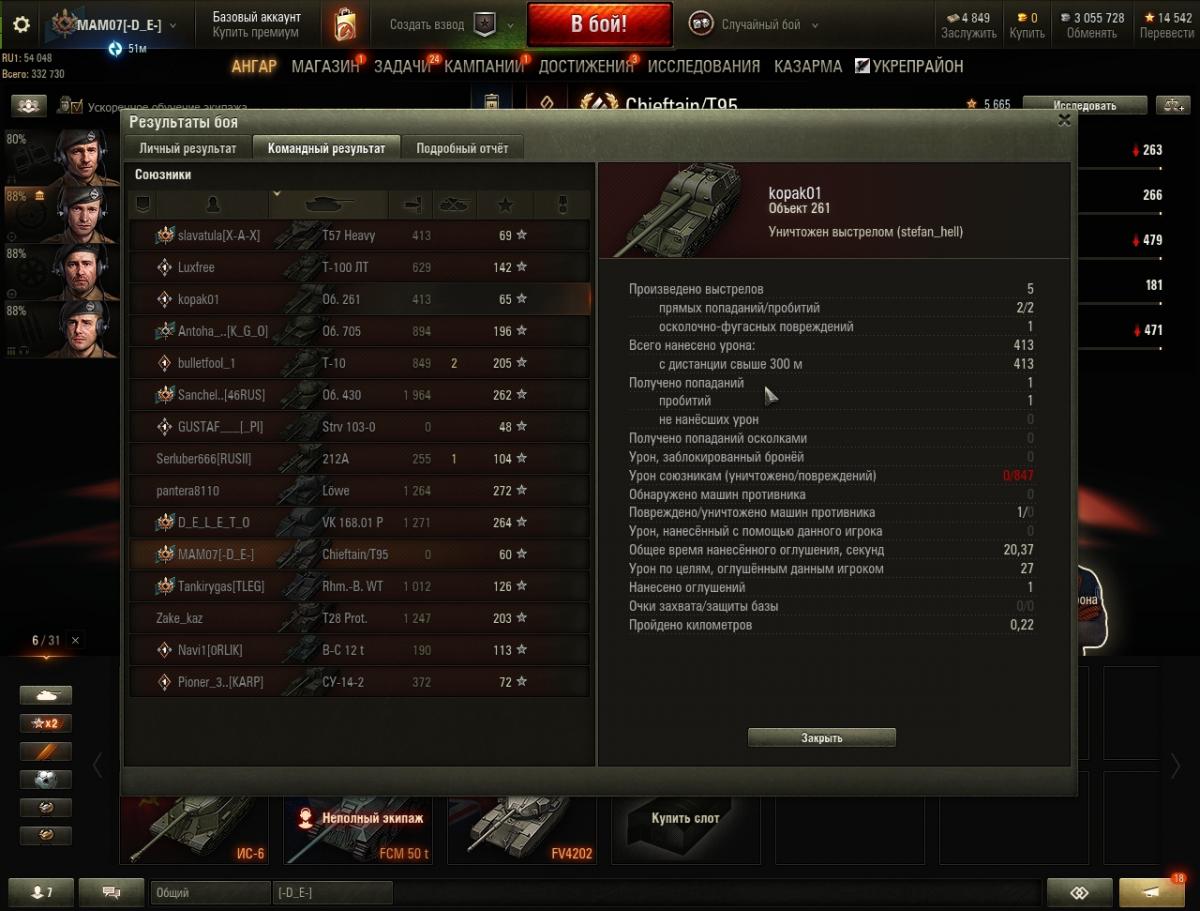Start battle with the В бой! button
The width and height of the screenshot is (1200, 911).
pyautogui.click(x=600, y=25)
